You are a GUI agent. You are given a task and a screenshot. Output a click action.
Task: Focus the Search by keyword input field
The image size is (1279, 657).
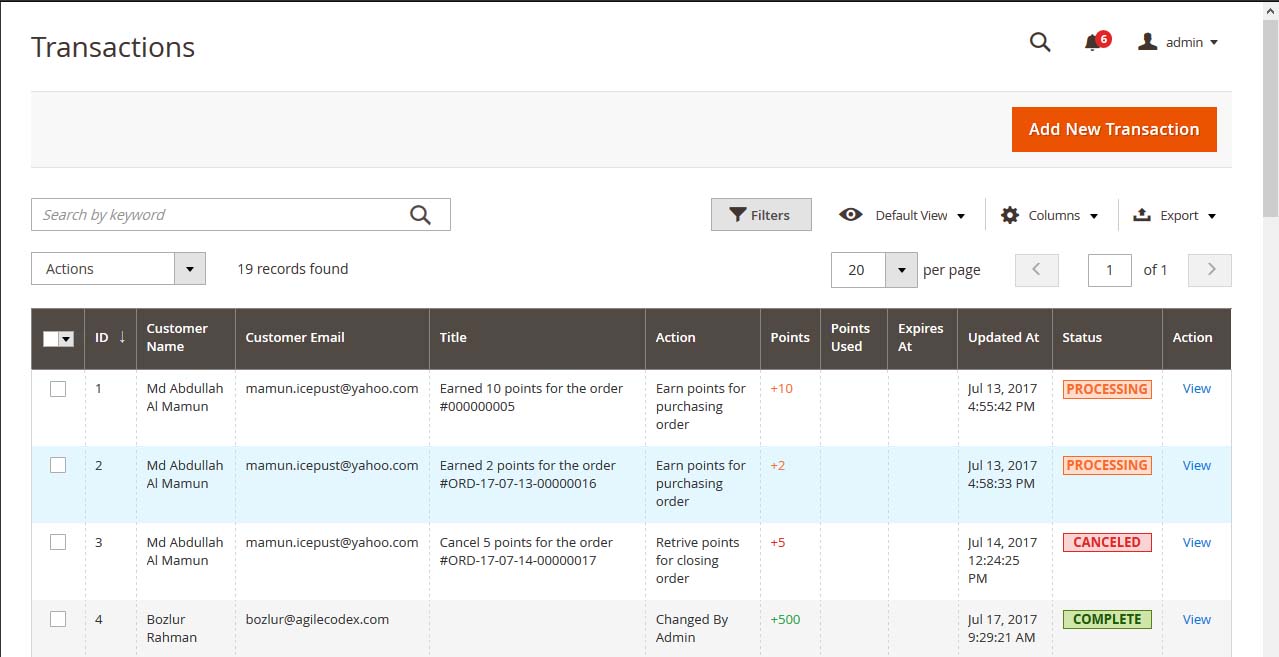tap(220, 215)
